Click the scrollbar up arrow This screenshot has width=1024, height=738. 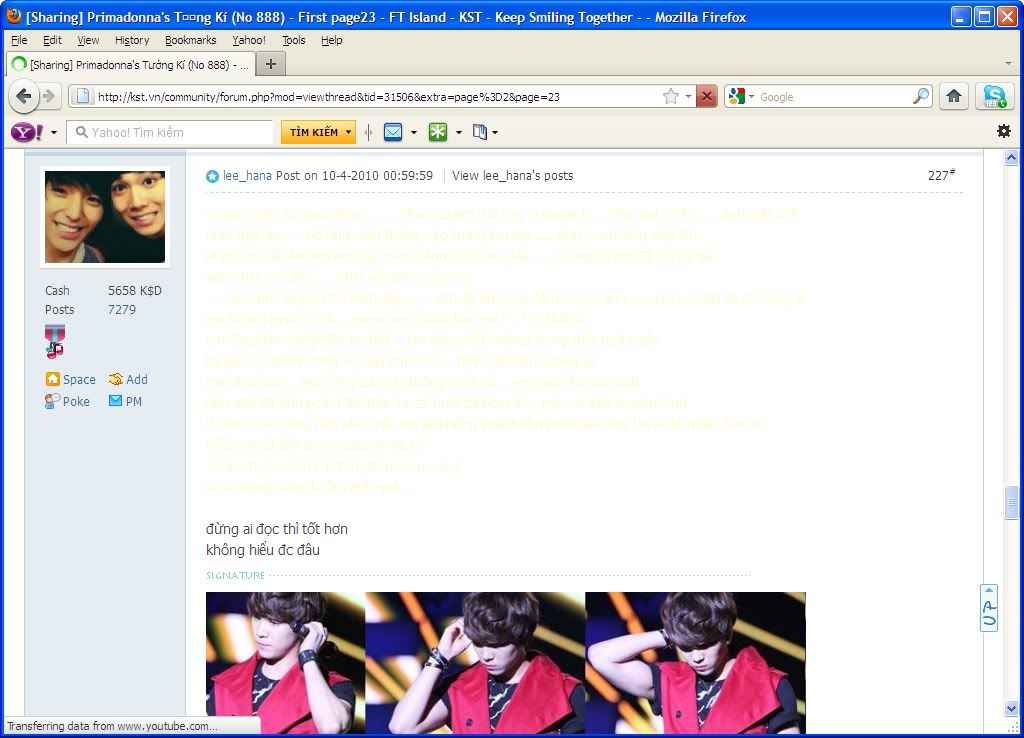click(1011, 157)
